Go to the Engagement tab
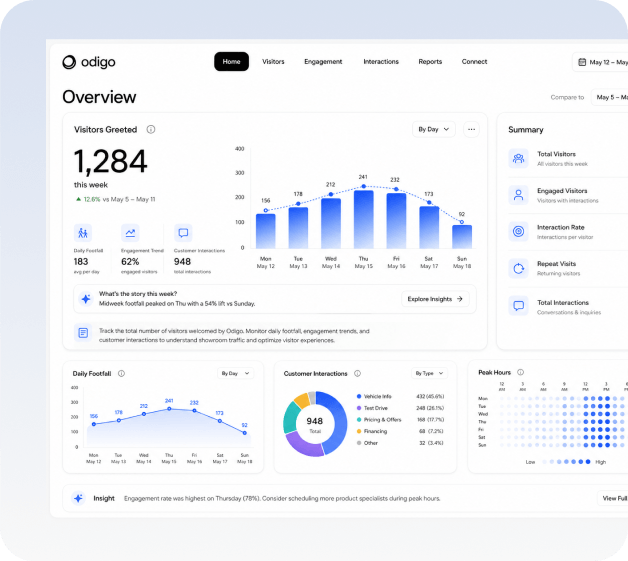 click(323, 62)
